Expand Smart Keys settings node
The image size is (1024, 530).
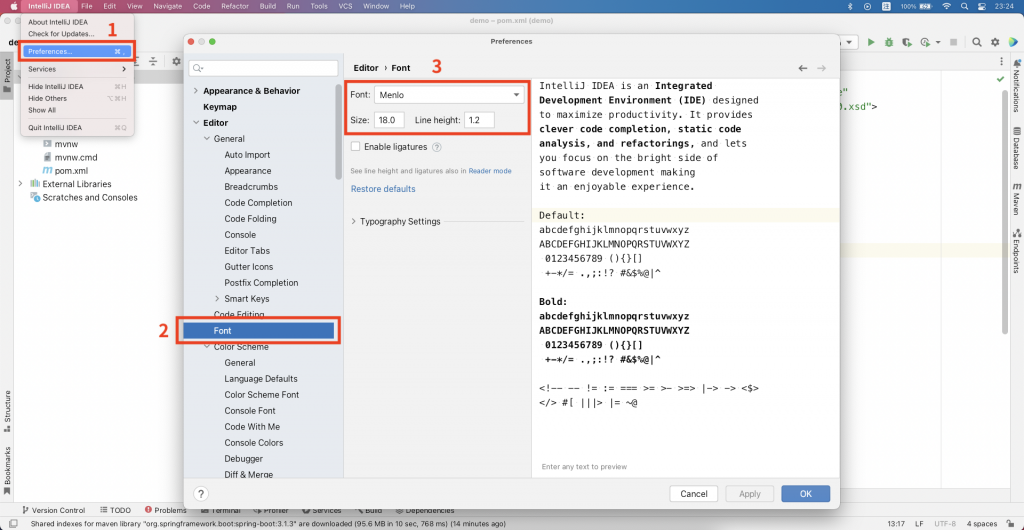click(x=217, y=299)
